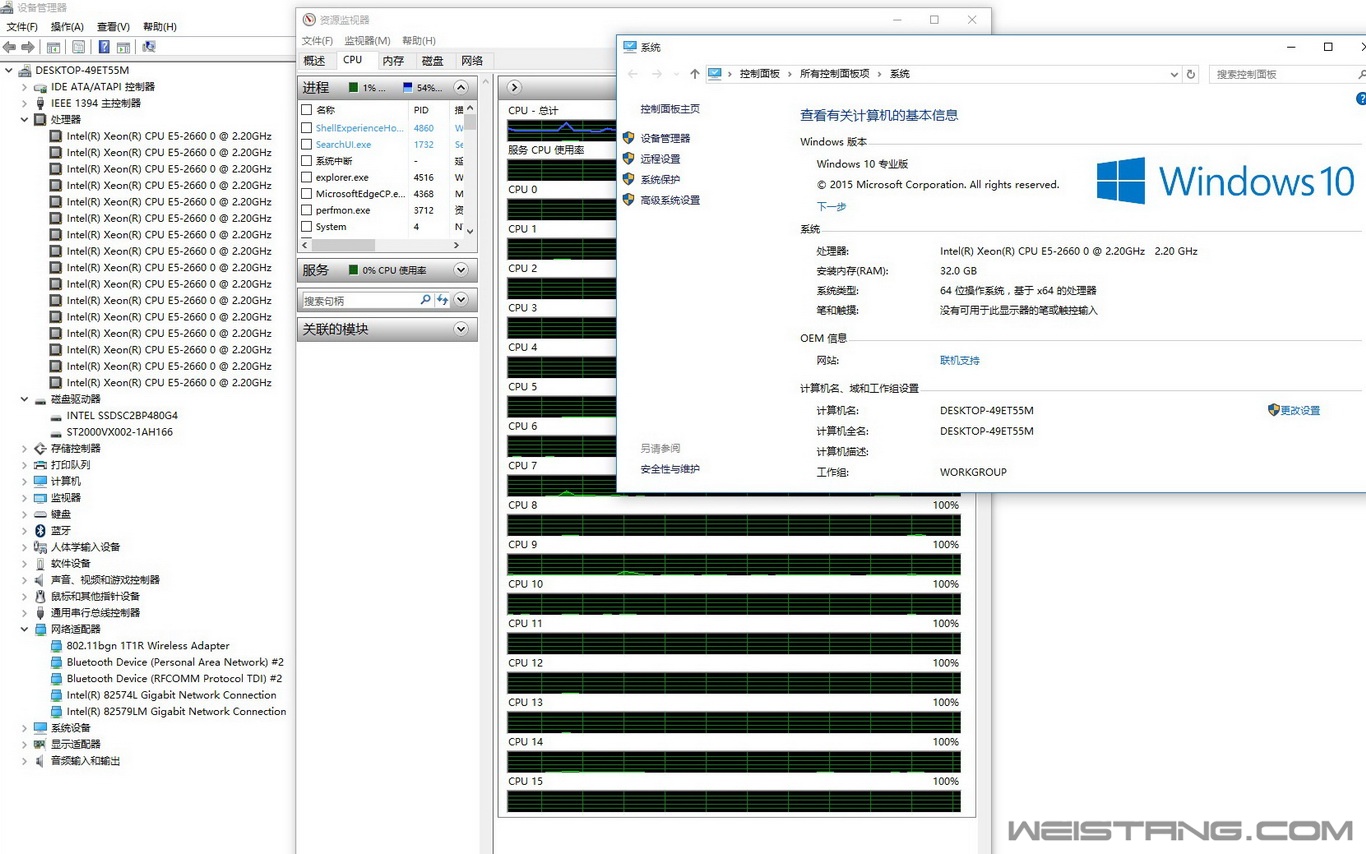The height and width of the screenshot is (854, 1366).
Task: Open the 安全性和维护 link
Action: (671, 469)
